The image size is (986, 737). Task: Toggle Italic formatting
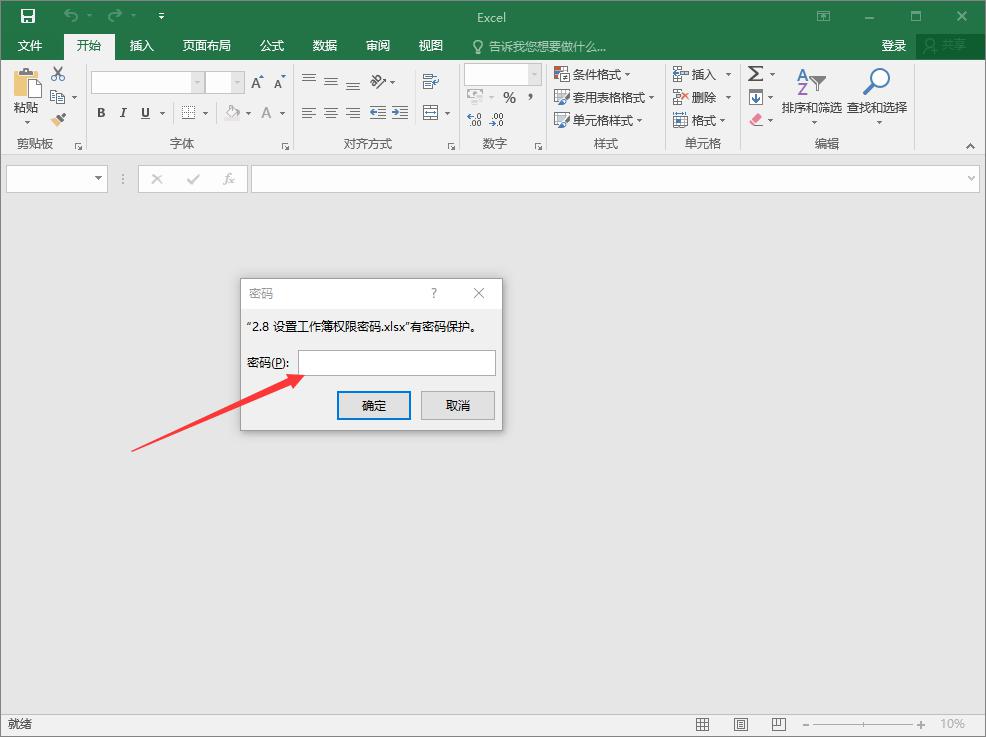point(124,113)
